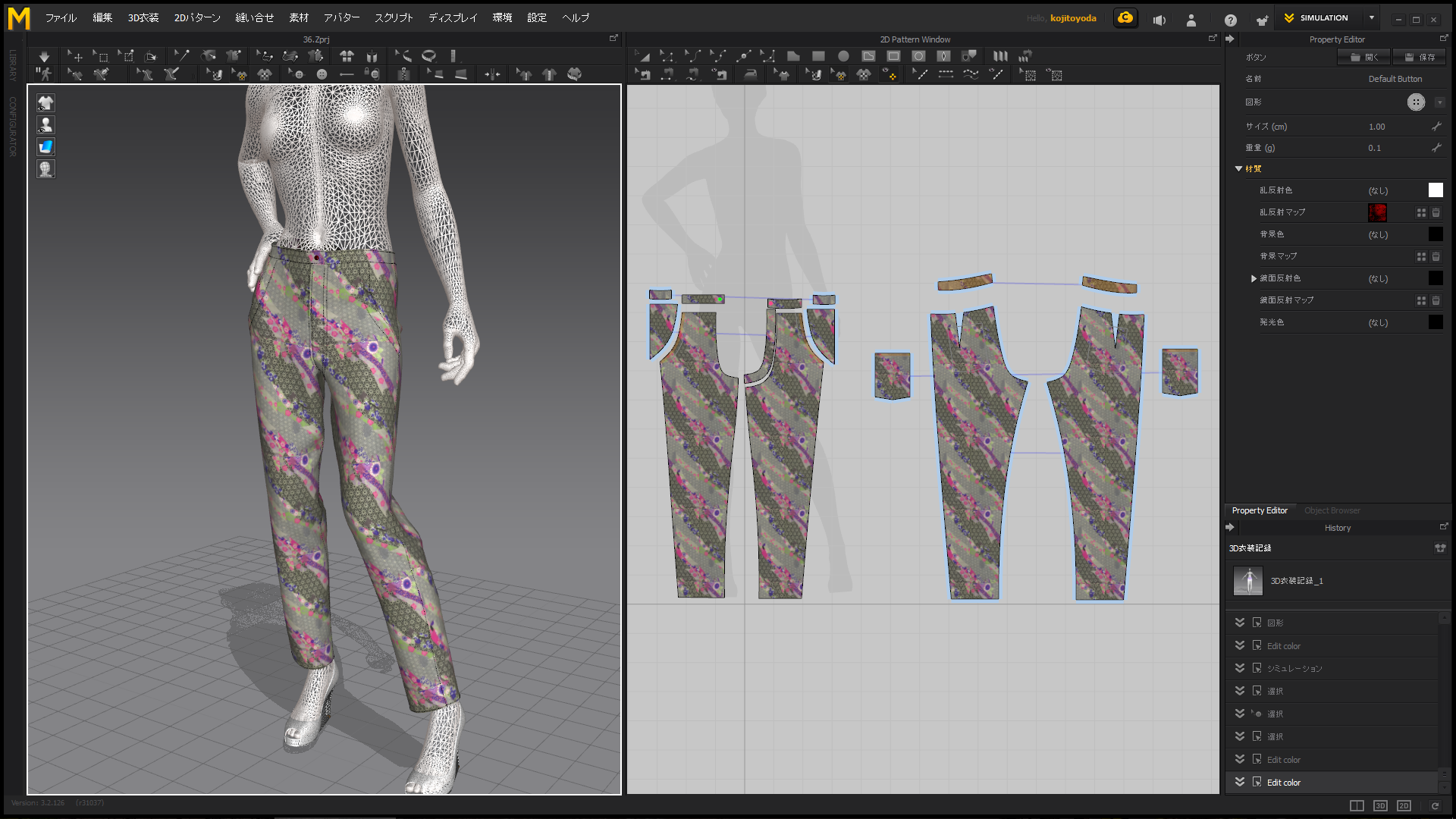Viewport: 1456px width, 819px height.
Task: Click the 開く open button in Property Editor
Action: point(1364,57)
